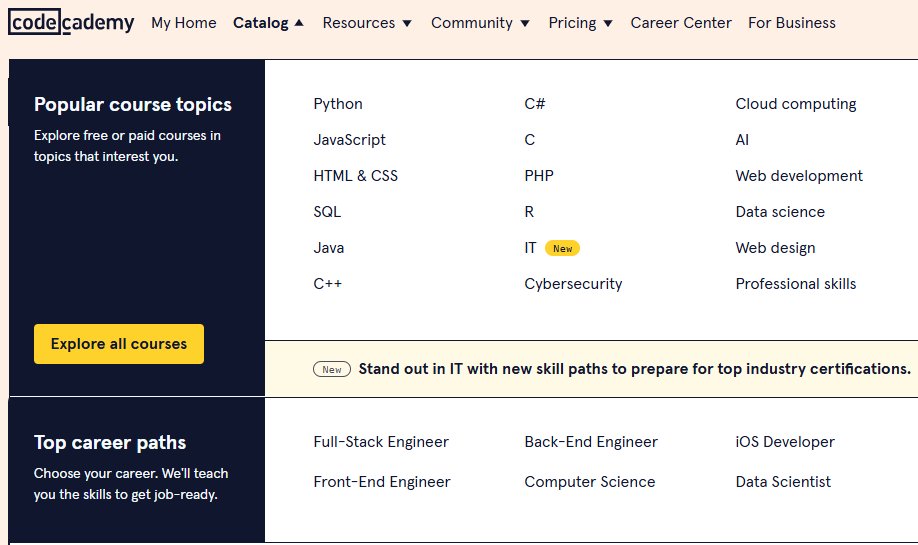Screen dimensions: 918x545
Task: Open Data science topic
Action: [780, 211]
